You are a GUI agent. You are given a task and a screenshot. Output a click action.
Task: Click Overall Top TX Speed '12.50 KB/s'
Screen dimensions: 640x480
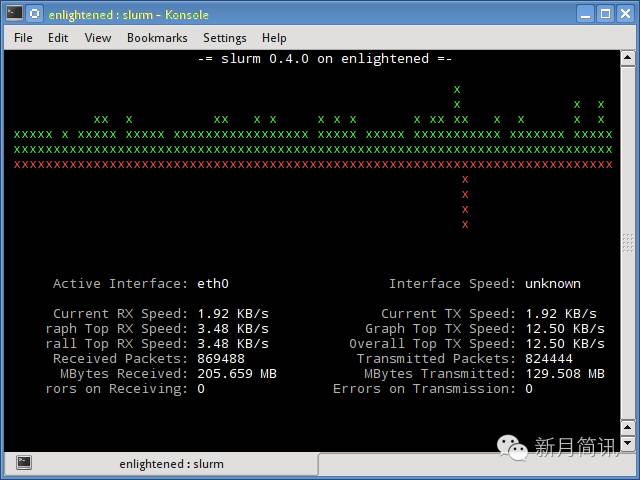tap(565, 344)
